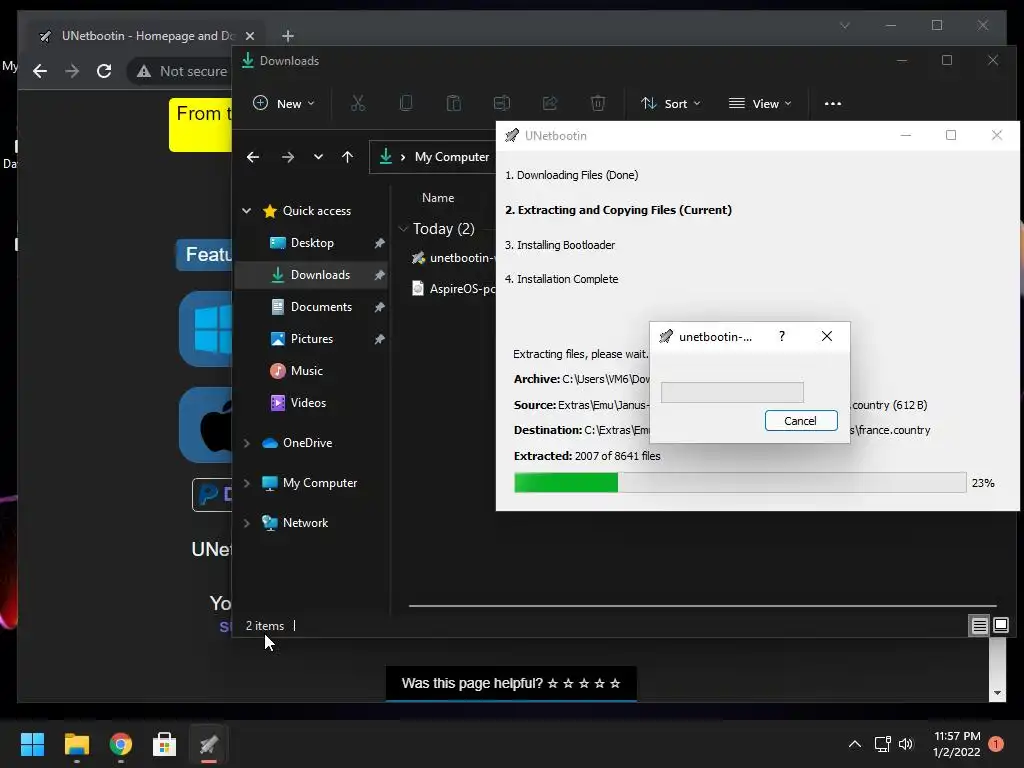The image size is (1024, 768).
Task: Unpin Desktop using its pin icon
Action: [379, 243]
